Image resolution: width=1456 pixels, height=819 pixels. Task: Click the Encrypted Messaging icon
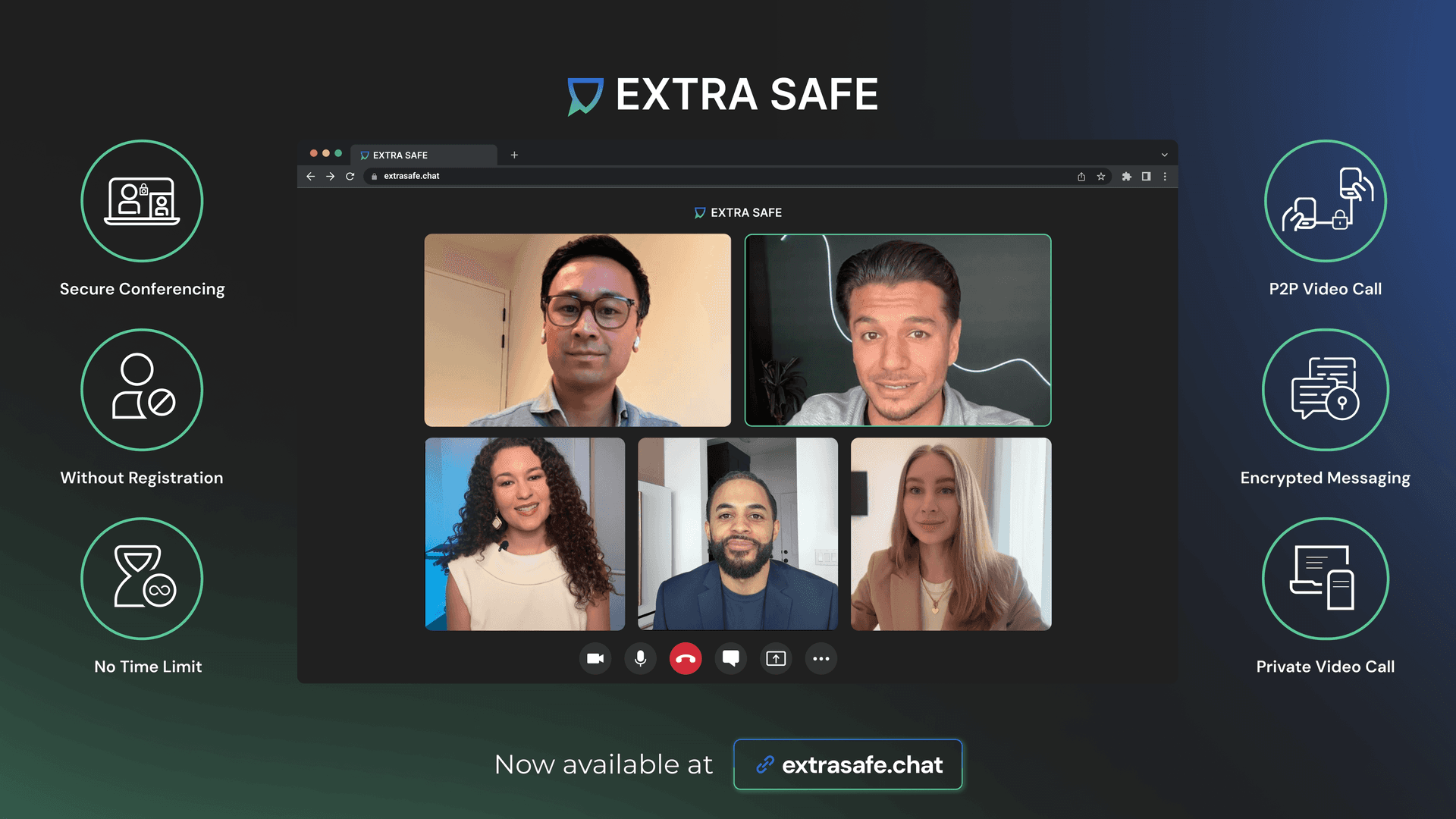[1325, 389]
